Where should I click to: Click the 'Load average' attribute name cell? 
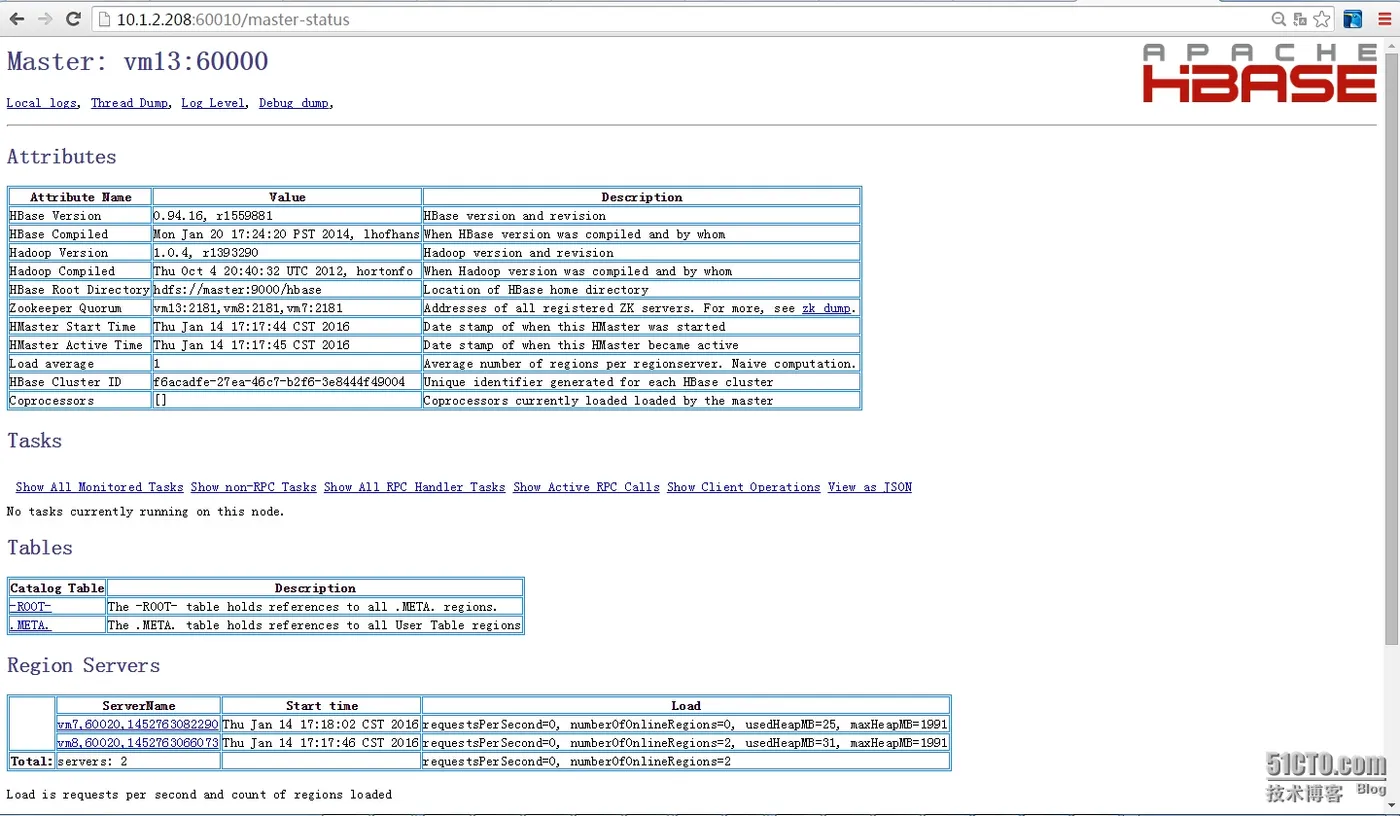tap(80, 364)
